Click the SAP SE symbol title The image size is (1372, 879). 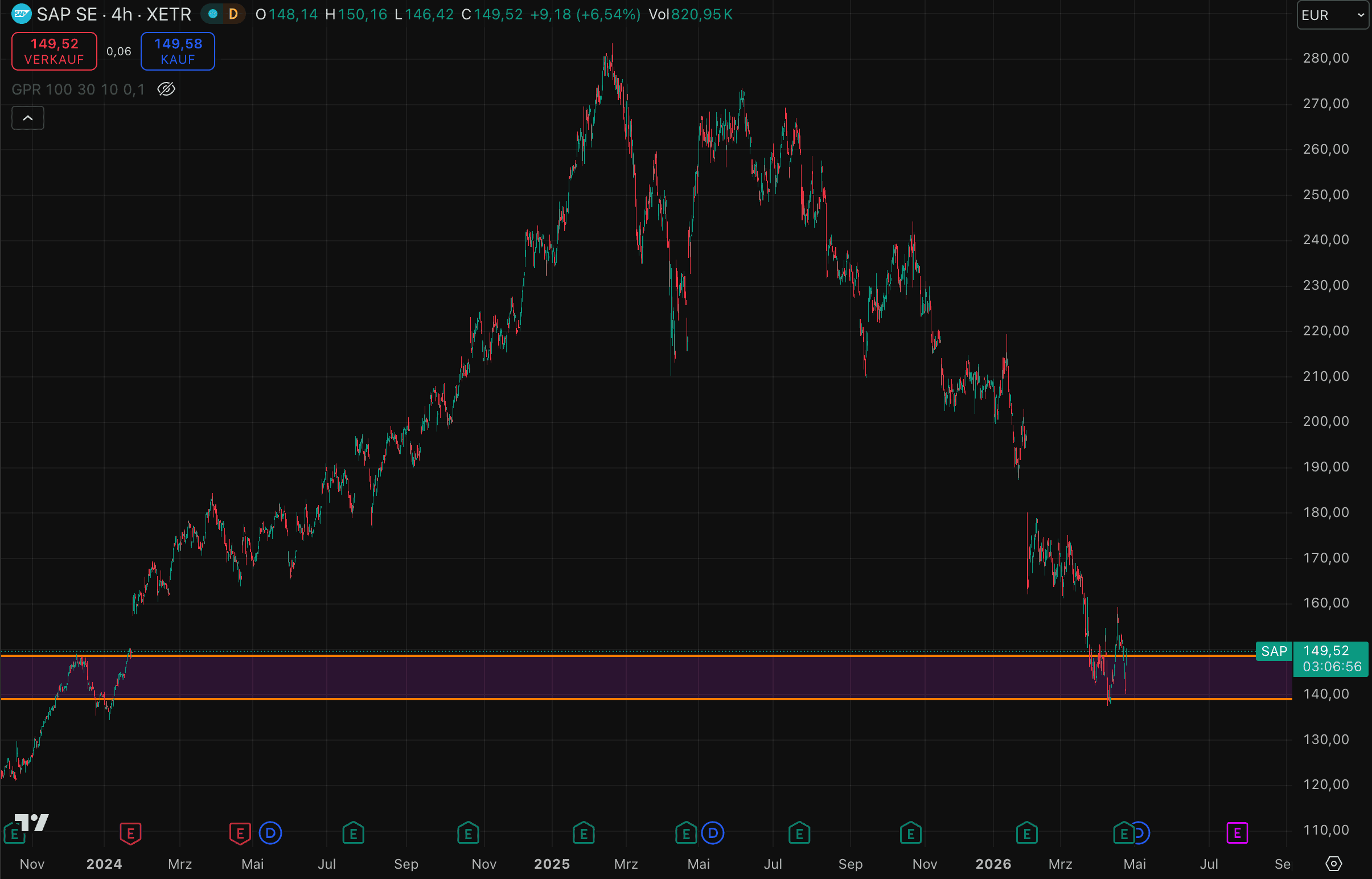(x=67, y=14)
